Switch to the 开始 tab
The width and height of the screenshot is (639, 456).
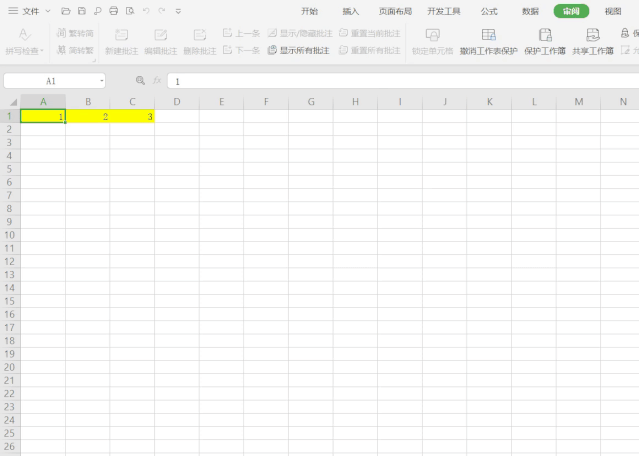coord(310,11)
